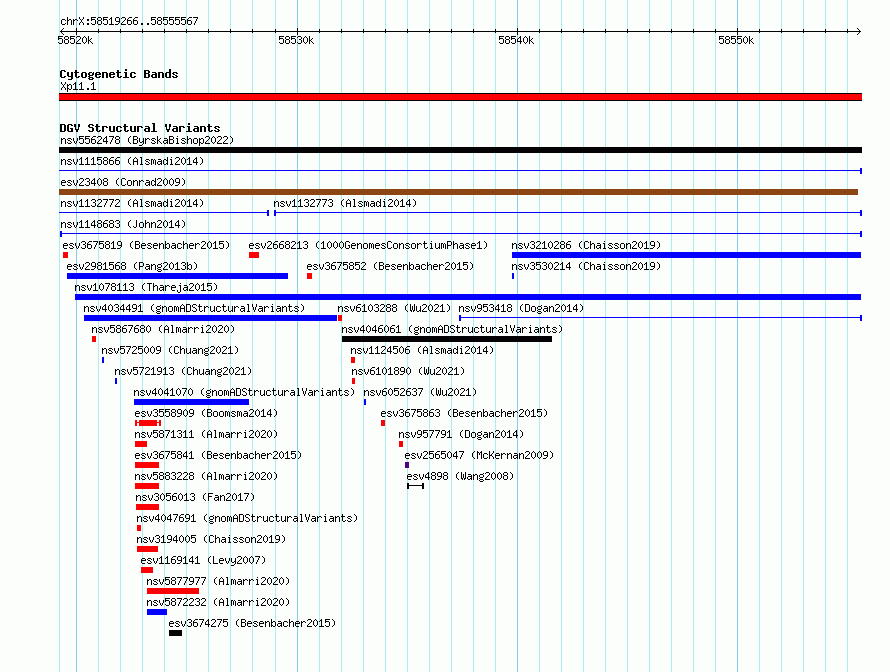
Task: Open nsv1148683 (John2014) variant label
Action: coord(123,224)
